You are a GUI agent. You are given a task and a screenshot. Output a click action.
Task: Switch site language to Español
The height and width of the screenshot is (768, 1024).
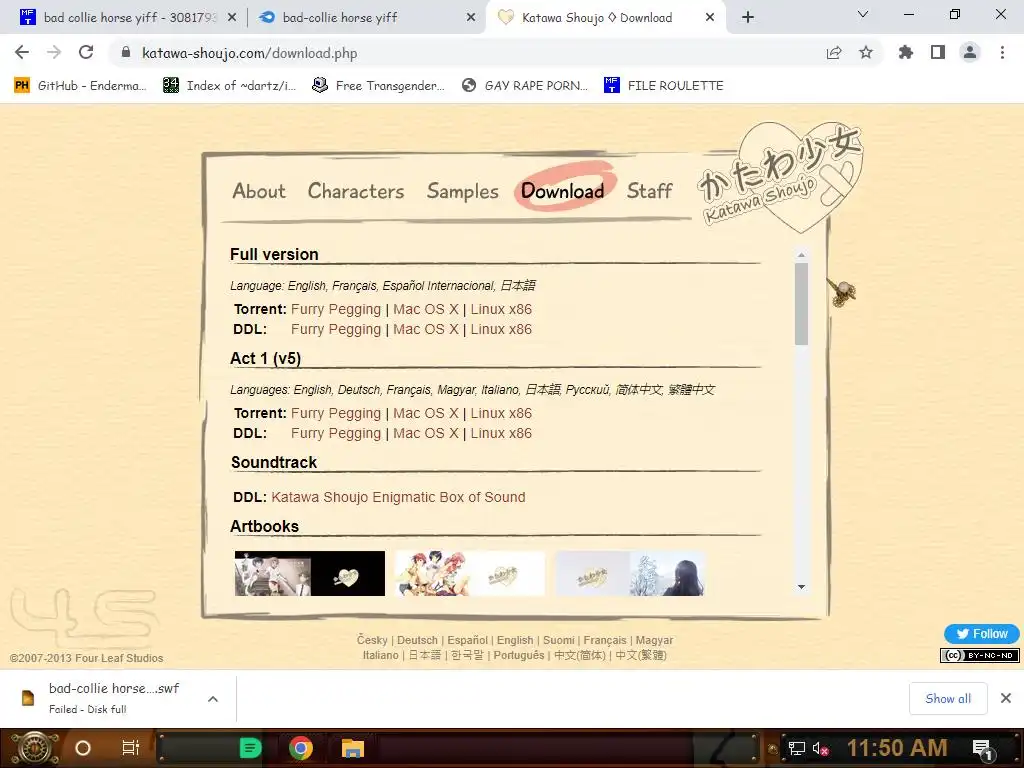point(468,640)
